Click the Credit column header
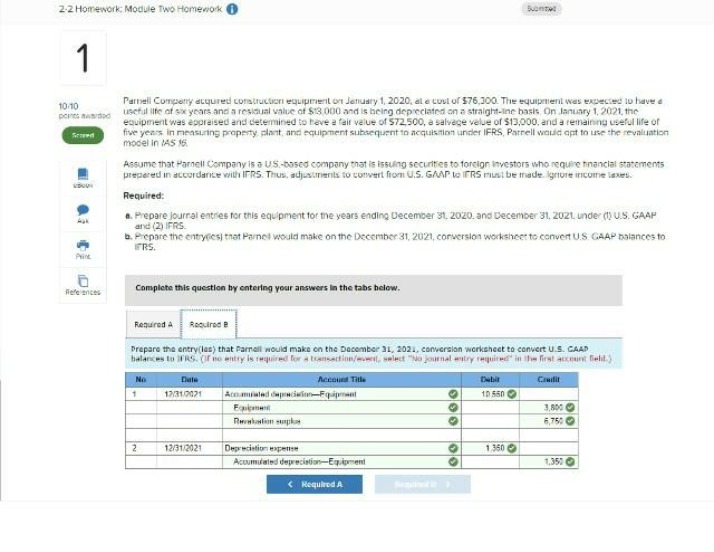The image size is (714, 552). (x=548, y=379)
